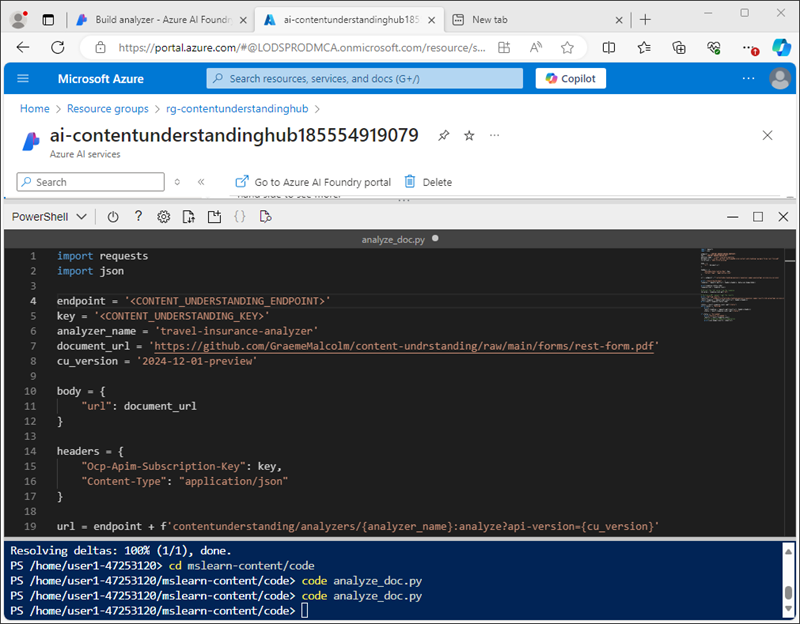800x624 pixels.
Task: Open the Azure account avatar menu
Action: pyautogui.click(x=780, y=79)
